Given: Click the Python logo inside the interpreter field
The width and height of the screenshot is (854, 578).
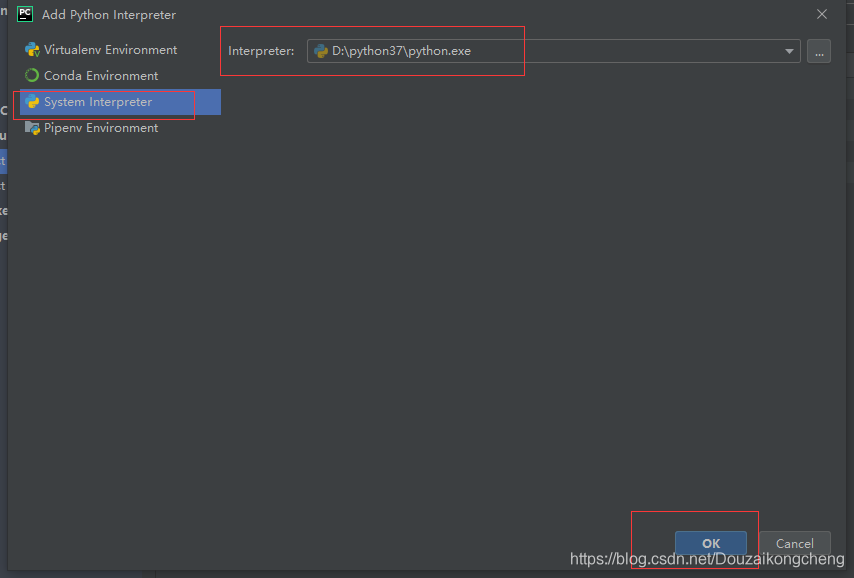Looking at the screenshot, I should pyautogui.click(x=320, y=50).
